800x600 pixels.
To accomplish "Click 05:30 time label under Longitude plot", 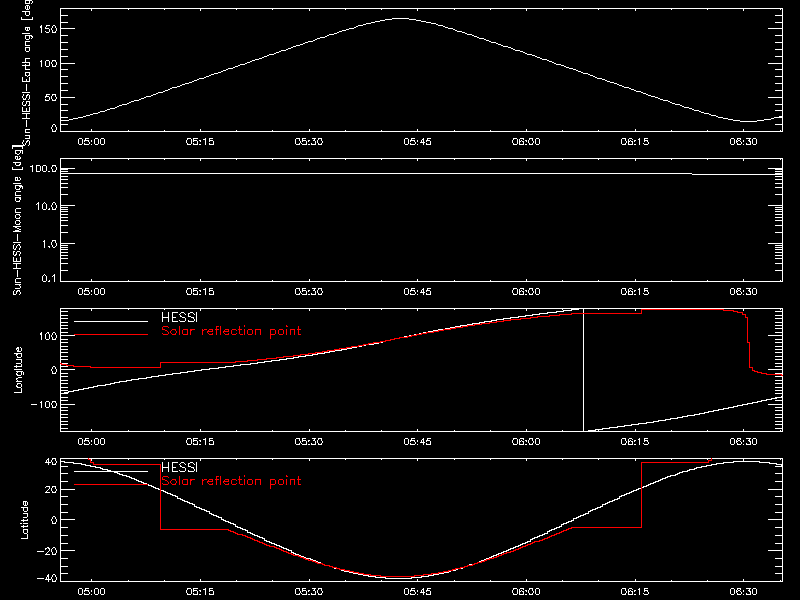I will coord(309,442).
